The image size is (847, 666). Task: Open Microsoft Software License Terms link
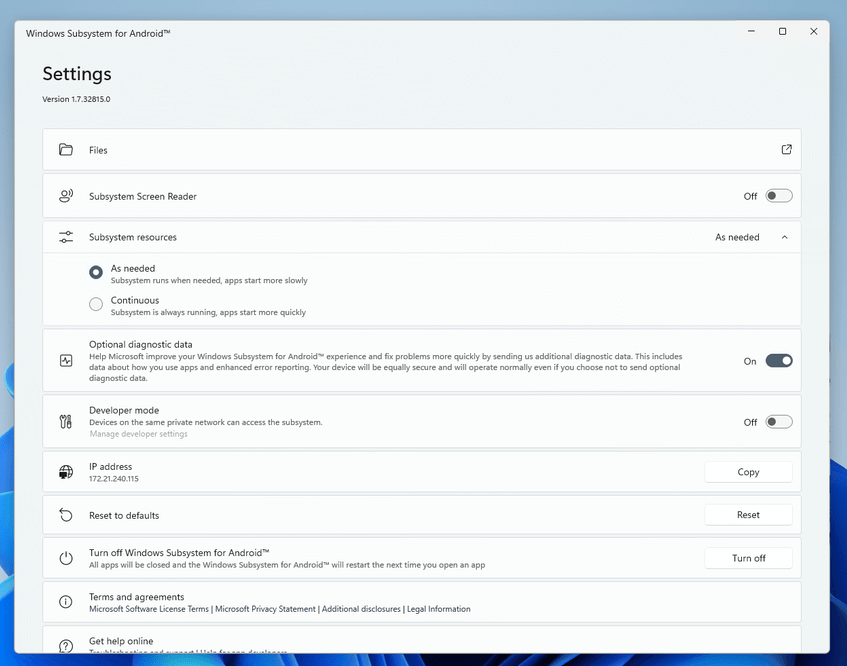coord(149,609)
